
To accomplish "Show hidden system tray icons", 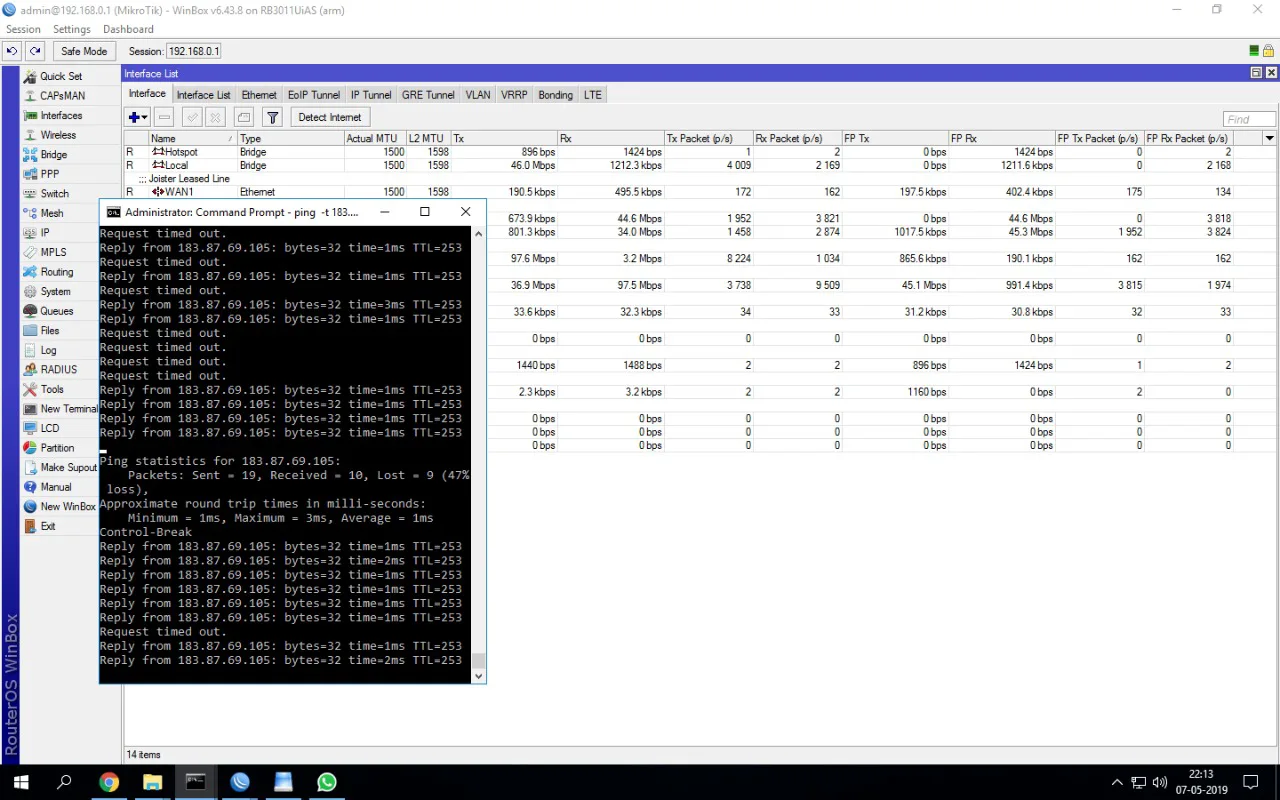I will click(x=1117, y=782).
